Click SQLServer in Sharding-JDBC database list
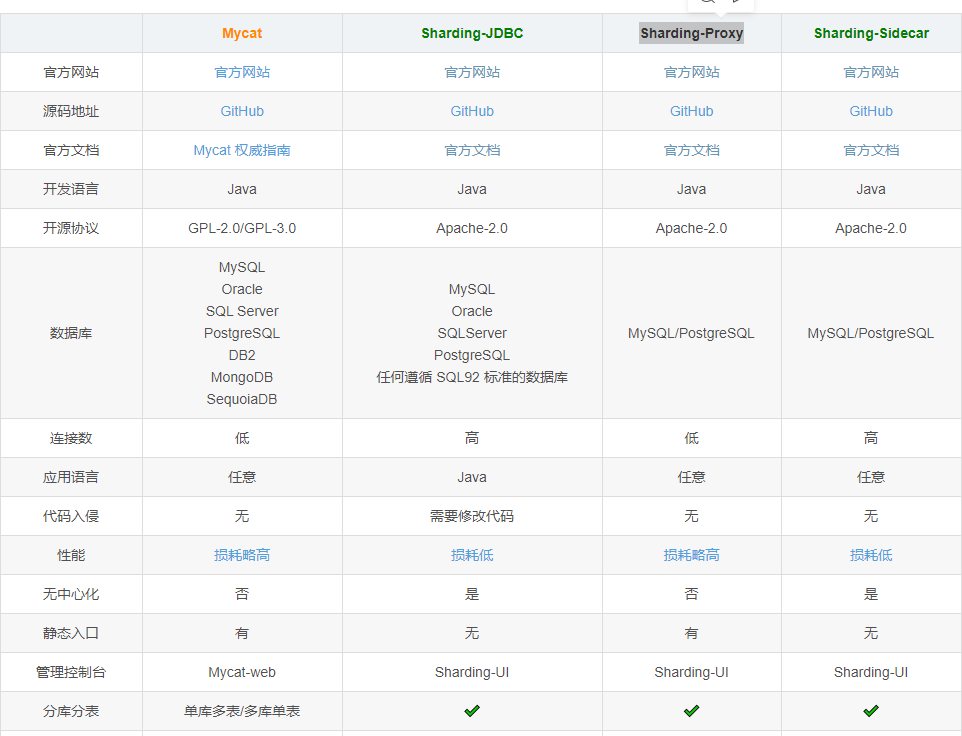Viewport: 962px width, 736px height. point(472,333)
